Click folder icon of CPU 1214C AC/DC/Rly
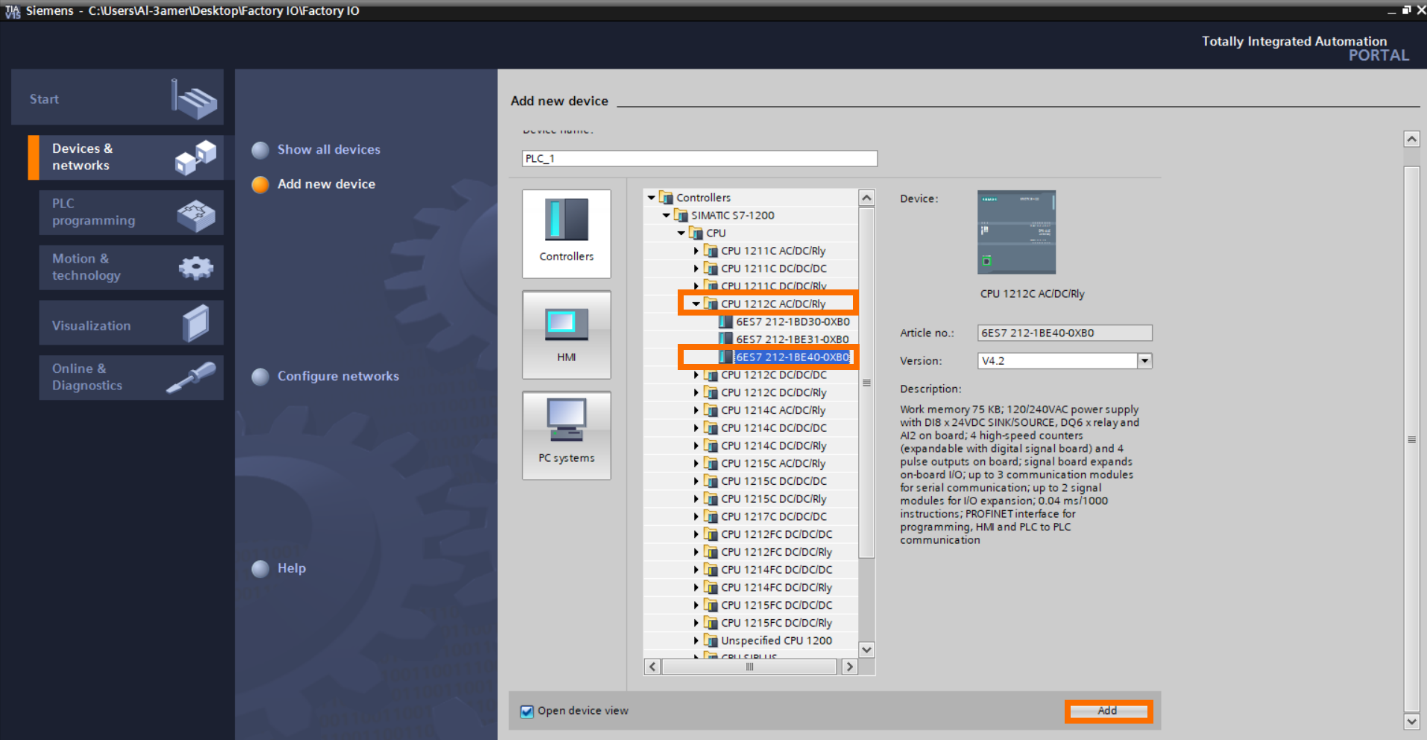This screenshot has width=1427, height=740. coord(711,410)
